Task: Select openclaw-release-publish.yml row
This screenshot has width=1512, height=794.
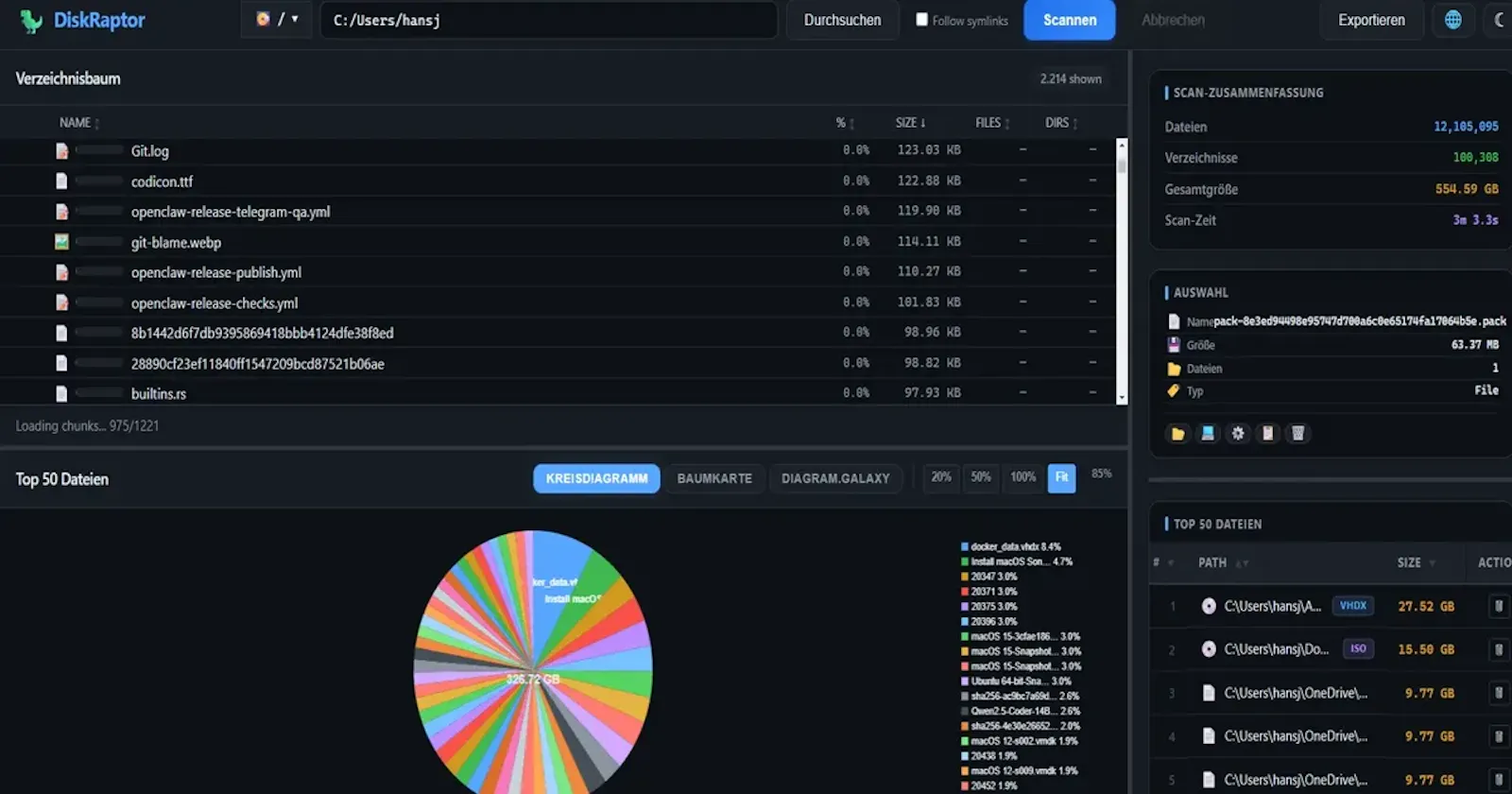Action: (x=558, y=272)
